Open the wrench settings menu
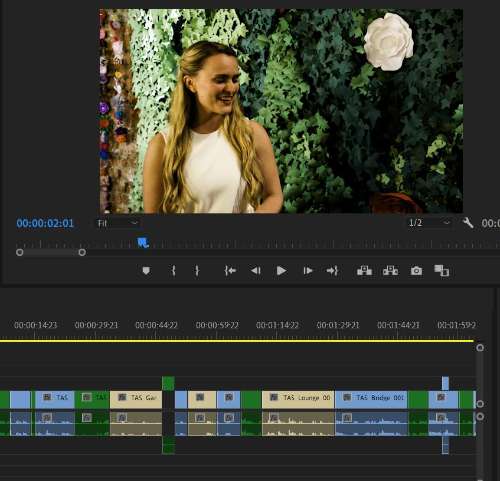Viewport: 500px width, 481px height. (468, 223)
